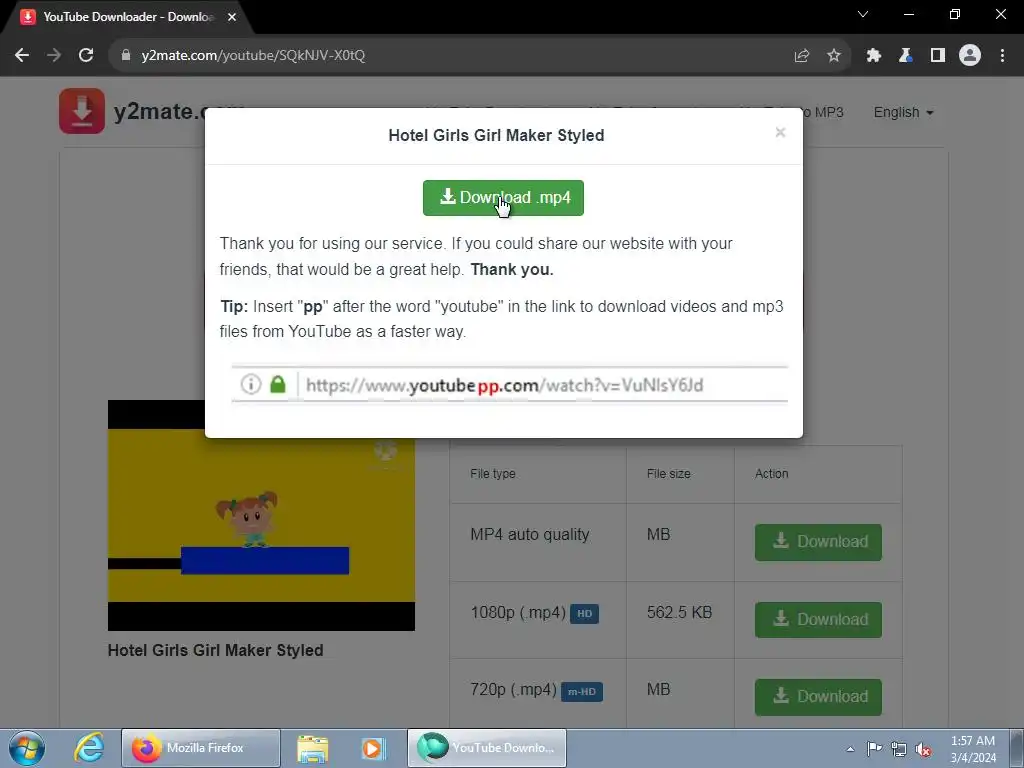Click the 'File size' column header
Viewport: 1024px width, 768px height.
(668, 473)
